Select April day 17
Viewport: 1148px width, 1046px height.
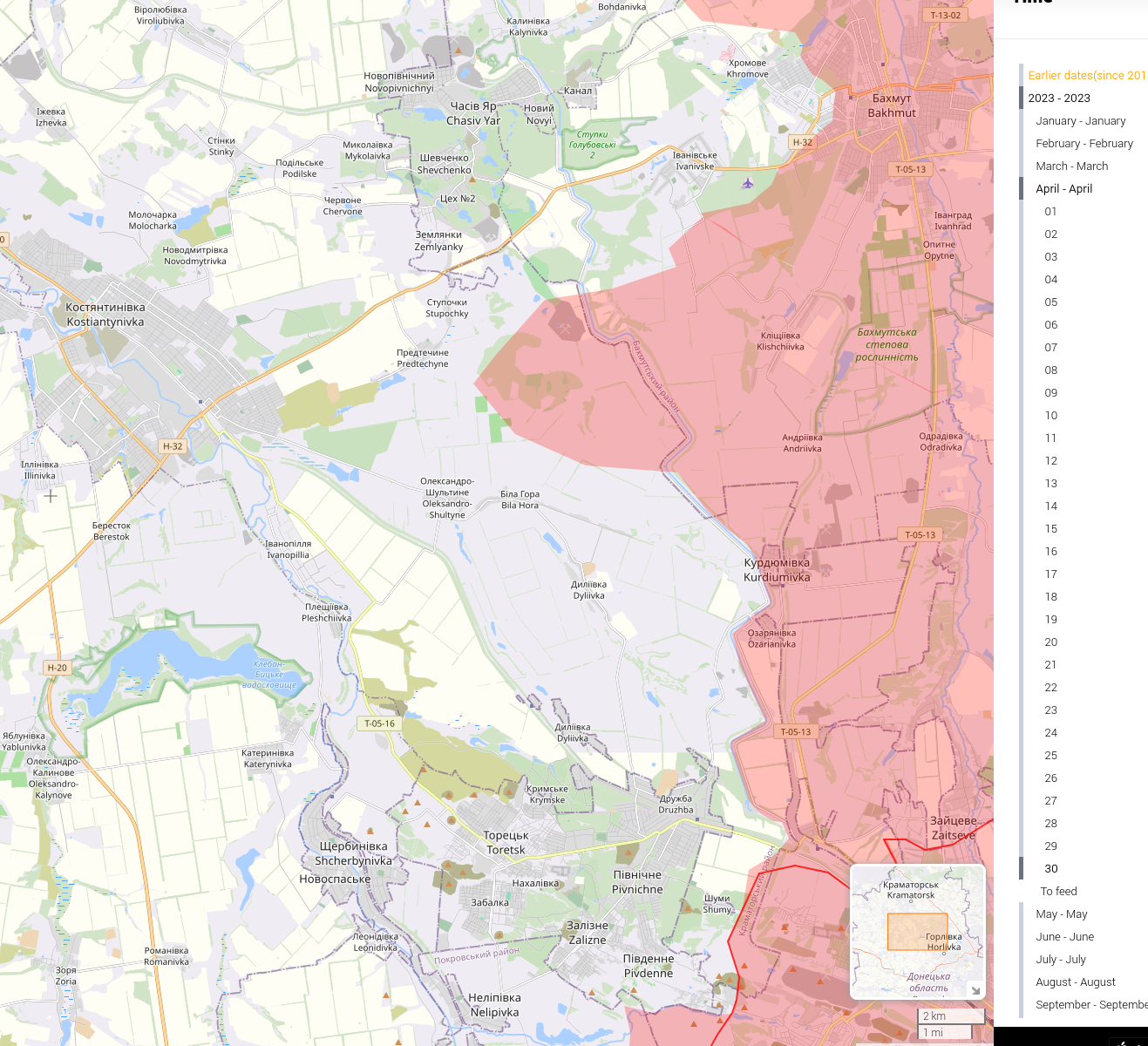click(x=1051, y=574)
